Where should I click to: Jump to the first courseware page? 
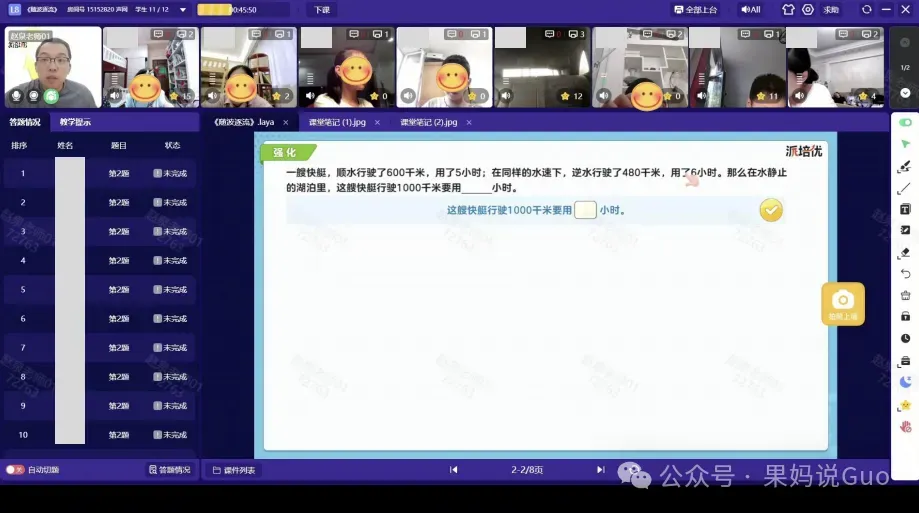pos(454,470)
